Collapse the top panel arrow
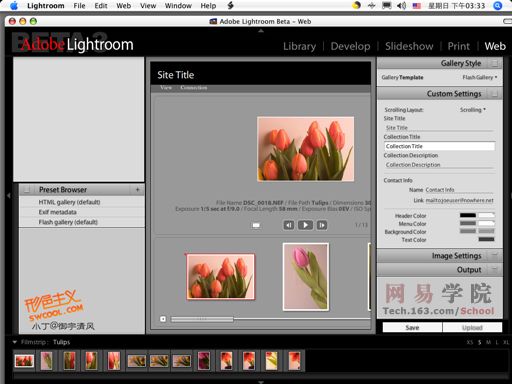Viewport: 512px width, 384px height. click(261, 31)
